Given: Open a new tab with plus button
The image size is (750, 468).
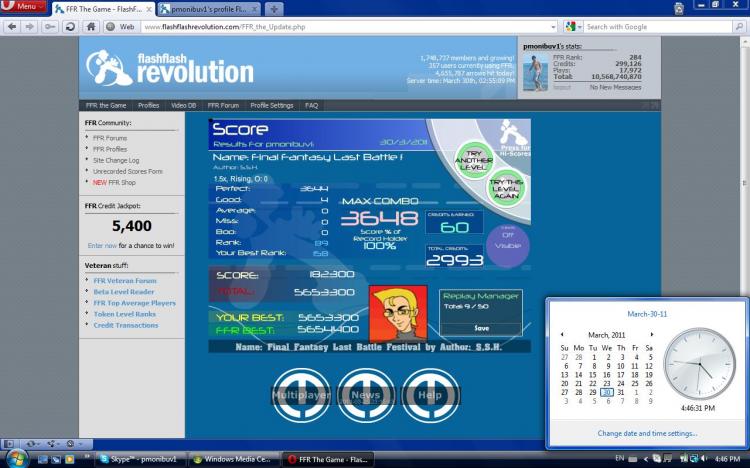Looking at the screenshot, I should pyautogui.click(x=274, y=9).
